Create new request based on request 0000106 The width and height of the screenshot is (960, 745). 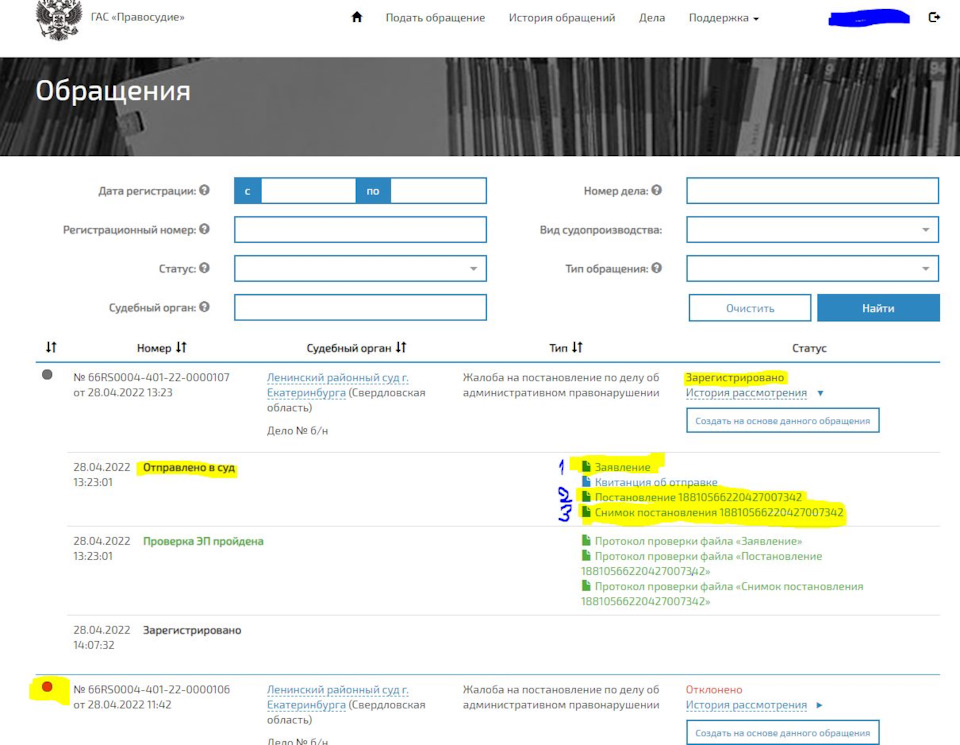(x=782, y=732)
